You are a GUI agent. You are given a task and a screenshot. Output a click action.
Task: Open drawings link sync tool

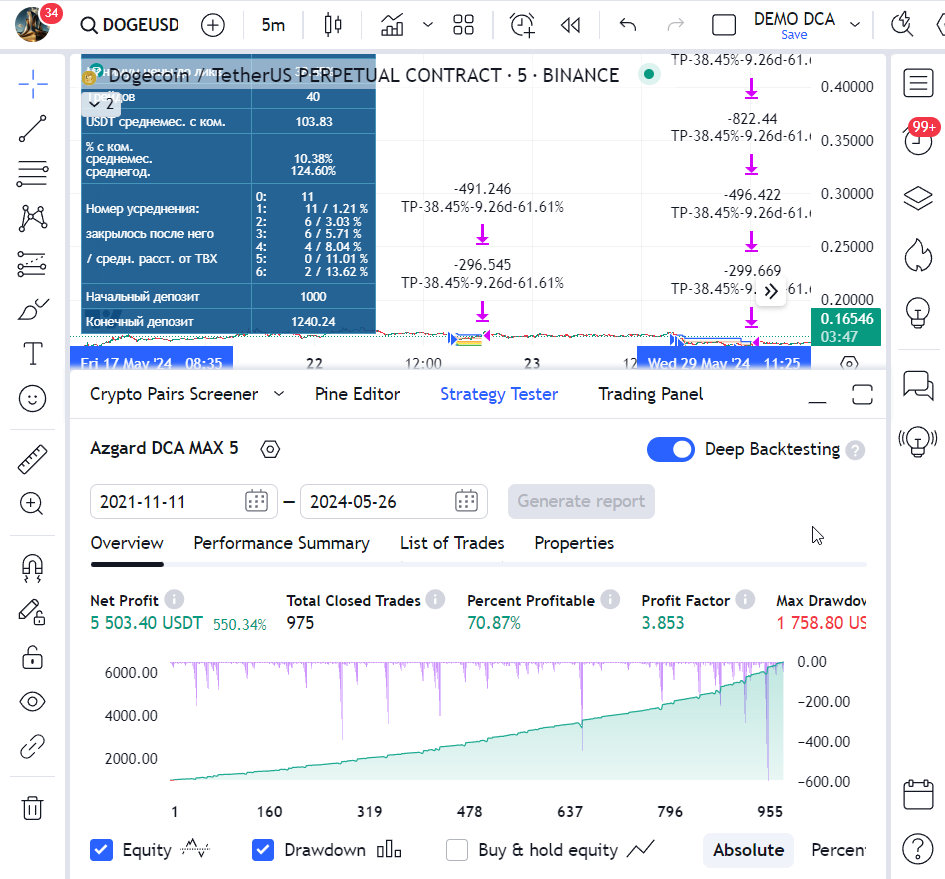pyautogui.click(x=33, y=746)
